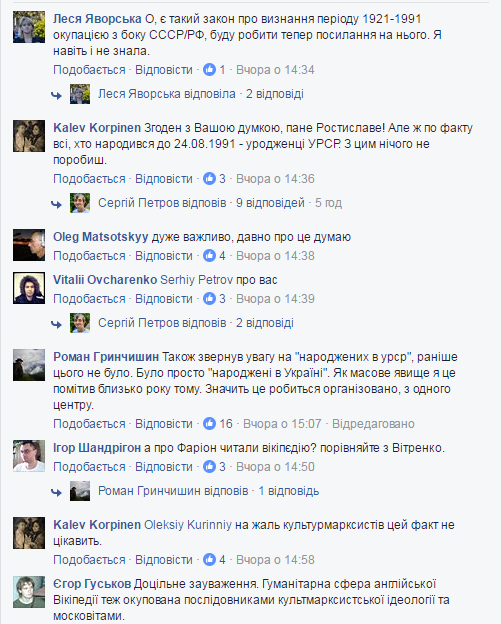Click thumbs-up icon with 16 likes
The image size is (501, 624).
coord(209,423)
